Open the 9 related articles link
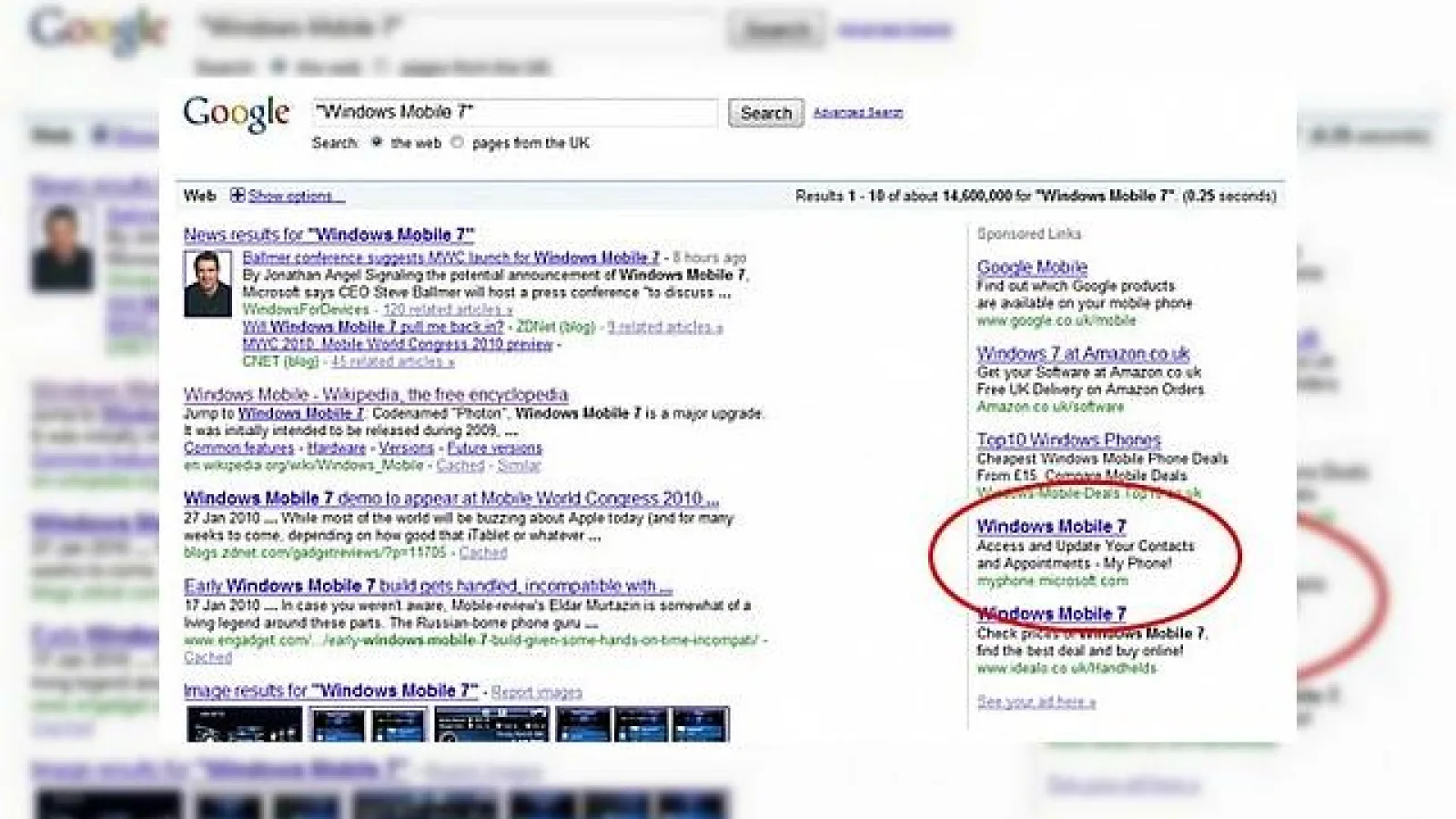This screenshot has height=819, width=1456. [665, 327]
